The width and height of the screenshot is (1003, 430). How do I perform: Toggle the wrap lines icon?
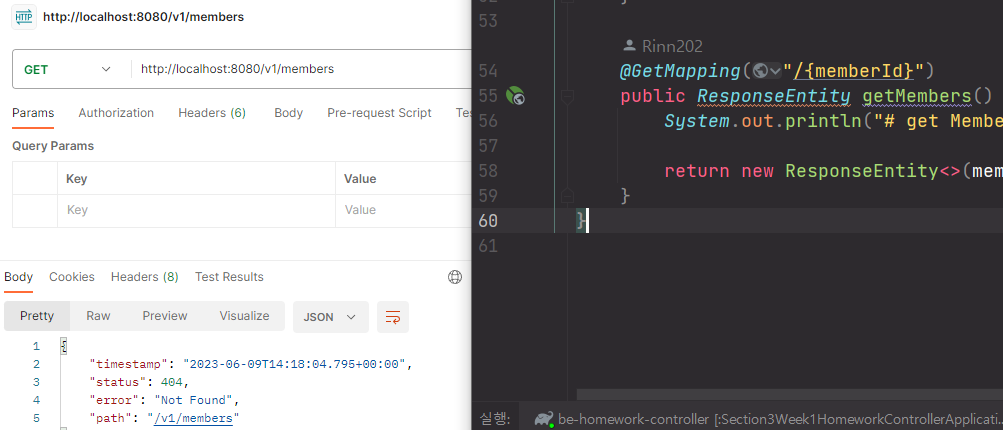tap(393, 317)
